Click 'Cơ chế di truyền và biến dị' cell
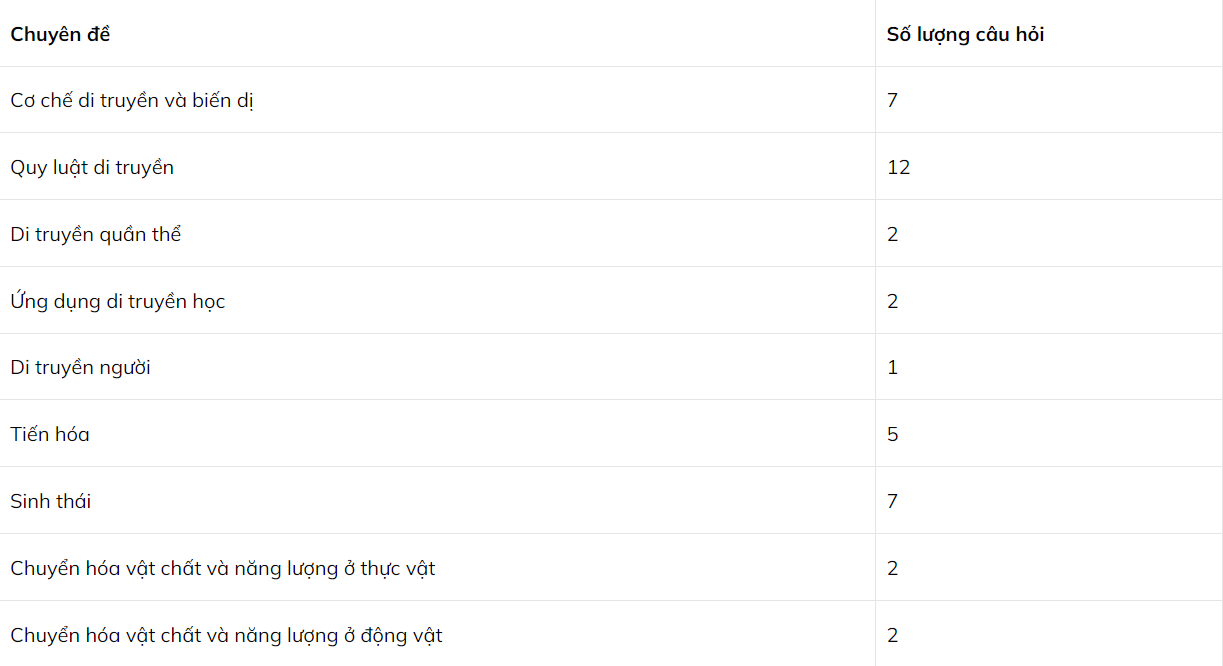Screen dimensions: 1223x666 coord(132,100)
